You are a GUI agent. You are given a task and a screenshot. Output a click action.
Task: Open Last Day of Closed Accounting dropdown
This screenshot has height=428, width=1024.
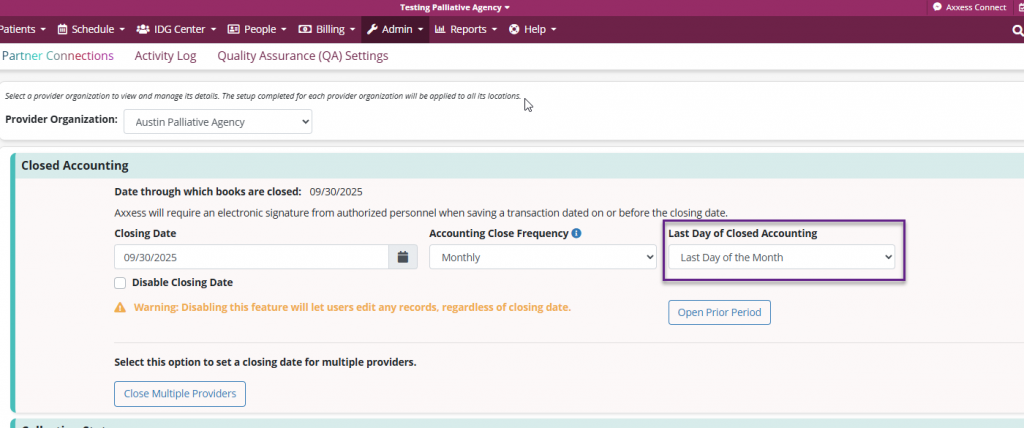point(781,257)
